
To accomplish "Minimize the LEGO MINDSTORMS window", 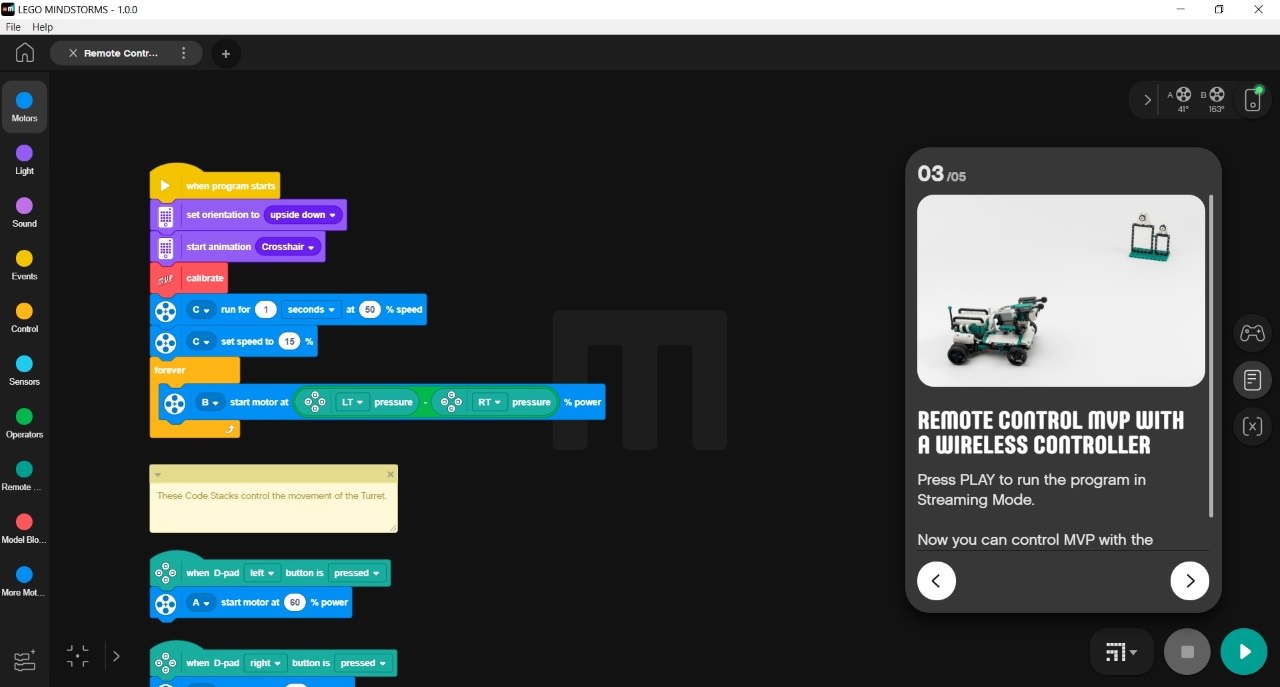I will [x=1182, y=9].
